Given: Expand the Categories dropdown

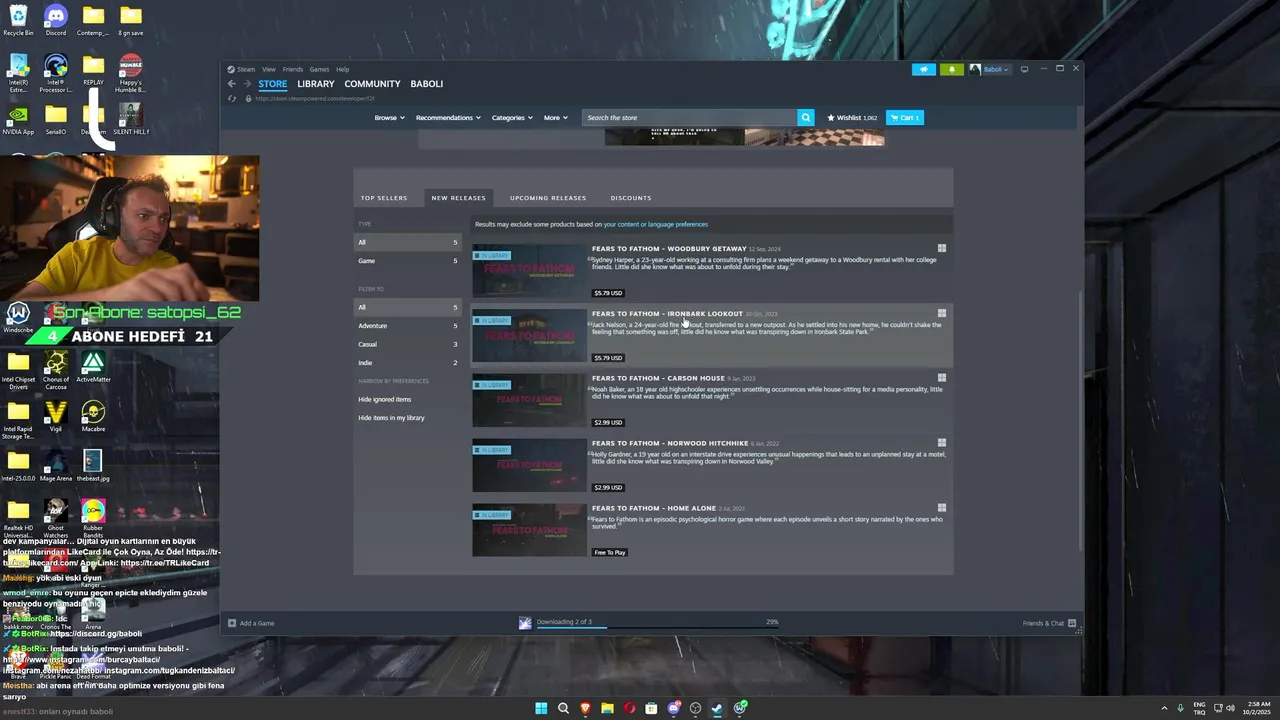Looking at the screenshot, I should coord(512,117).
